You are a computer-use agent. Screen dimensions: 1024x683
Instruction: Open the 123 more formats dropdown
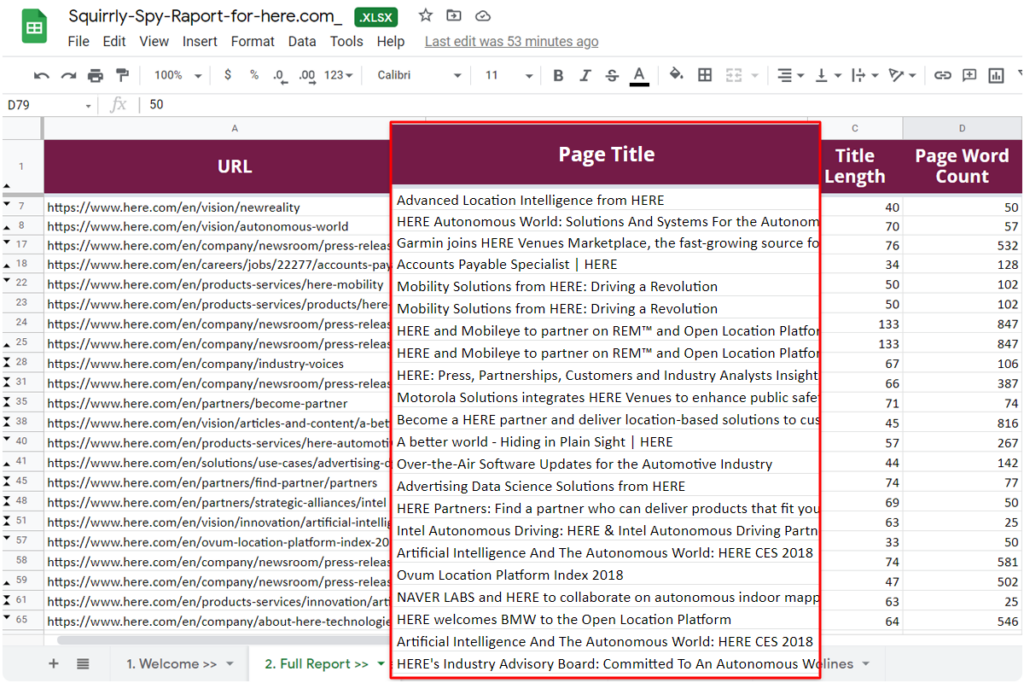pyautogui.click(x=338, y=76)
